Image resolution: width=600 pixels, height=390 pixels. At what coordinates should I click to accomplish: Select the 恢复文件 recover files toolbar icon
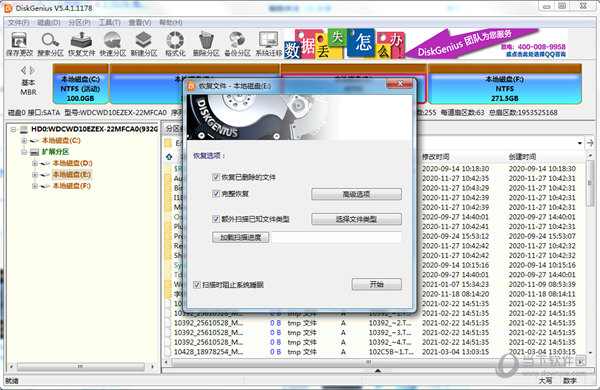pyautogui.click(x=82, y=44)
